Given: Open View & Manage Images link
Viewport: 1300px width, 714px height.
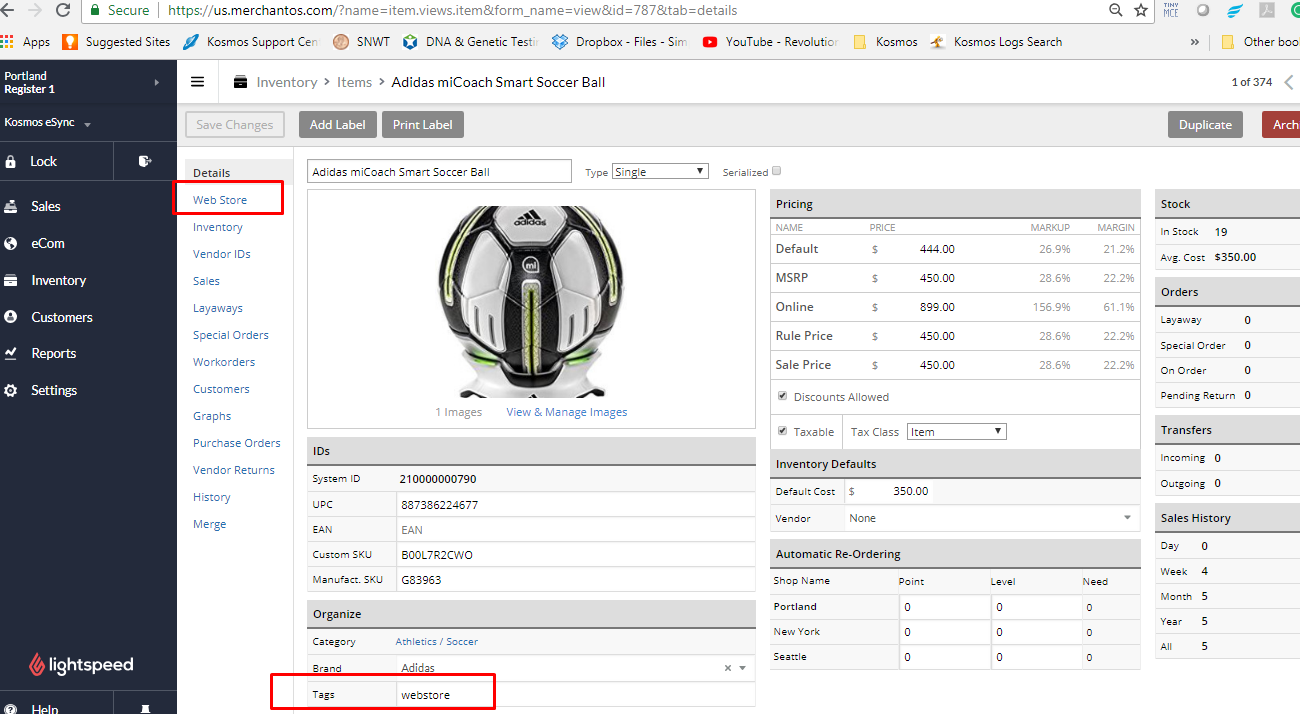Looking at the screenshot, I should [567, 412].
